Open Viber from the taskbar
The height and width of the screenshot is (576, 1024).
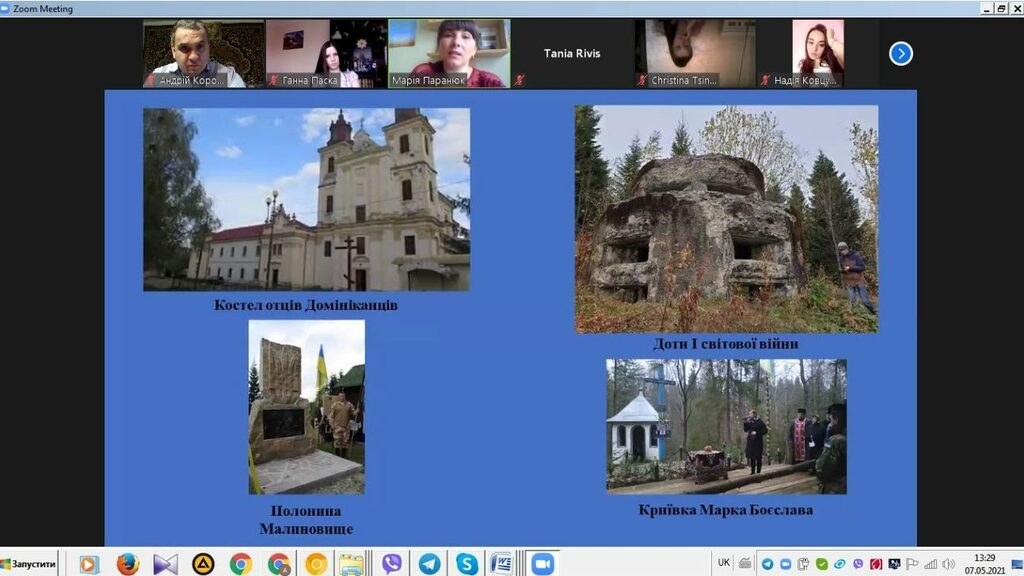[x=392, y=563]
